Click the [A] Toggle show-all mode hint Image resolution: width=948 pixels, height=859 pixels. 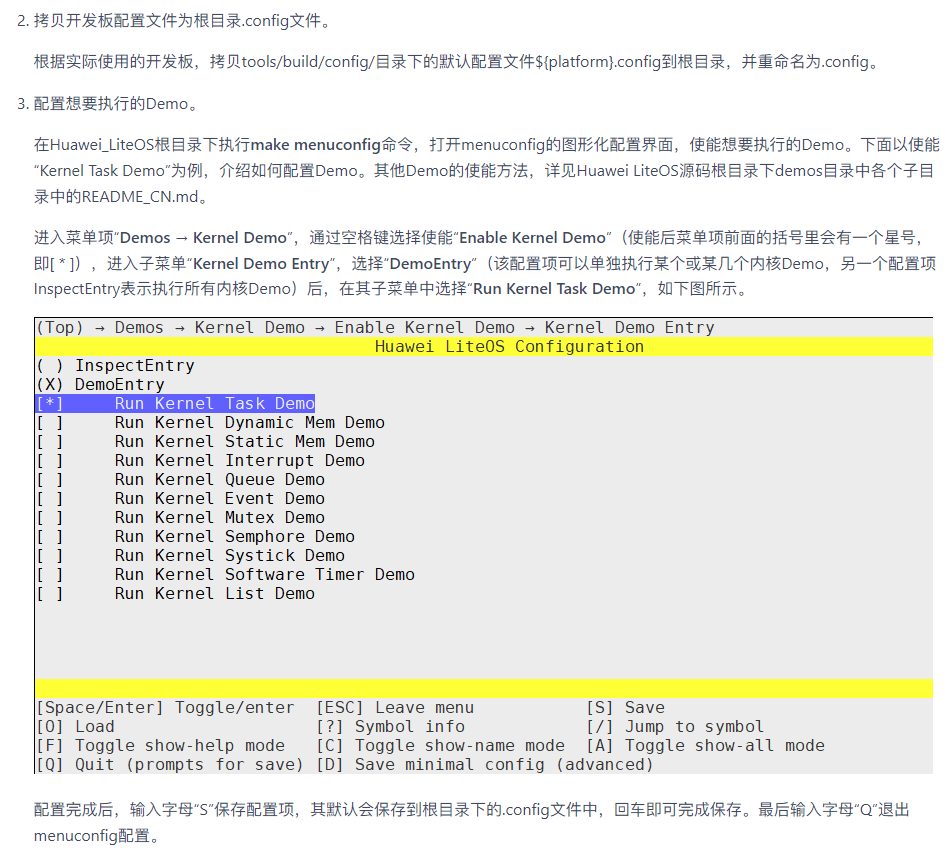coord(706,746)
